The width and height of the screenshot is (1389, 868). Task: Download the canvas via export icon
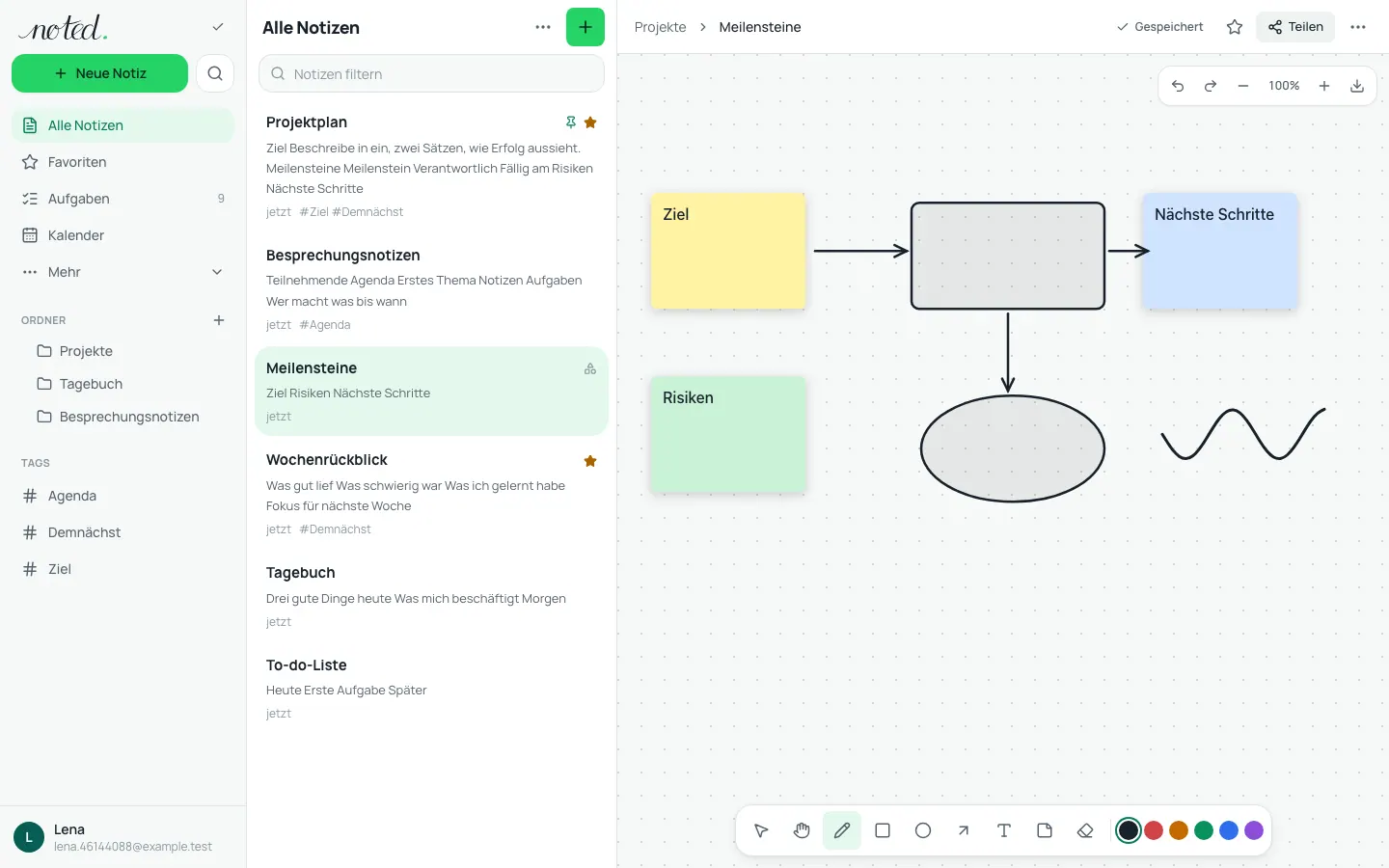pos(1357,86)
